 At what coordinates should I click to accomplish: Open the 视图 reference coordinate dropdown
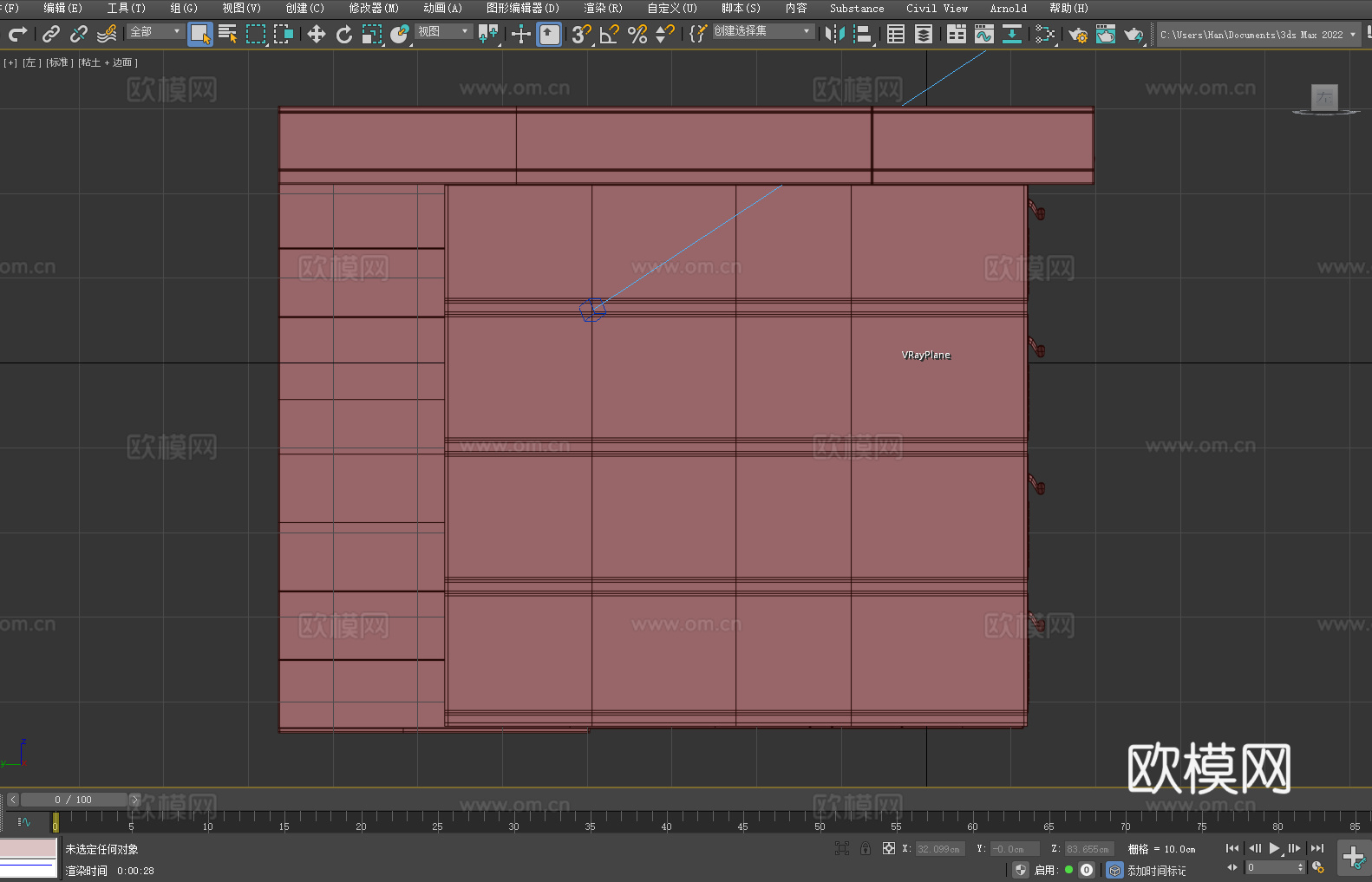point(443,31)
